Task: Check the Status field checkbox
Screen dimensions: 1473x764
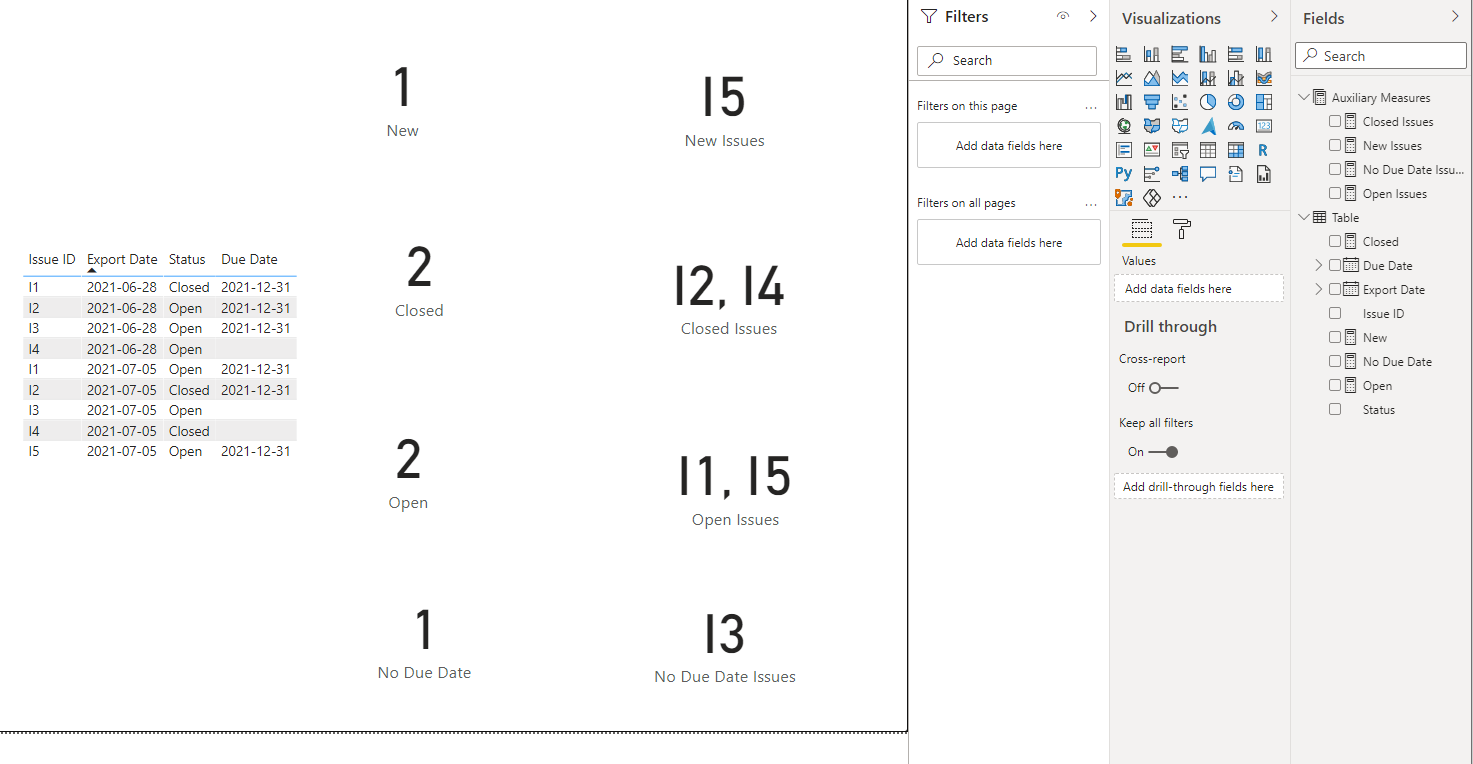Action: 1335,410
